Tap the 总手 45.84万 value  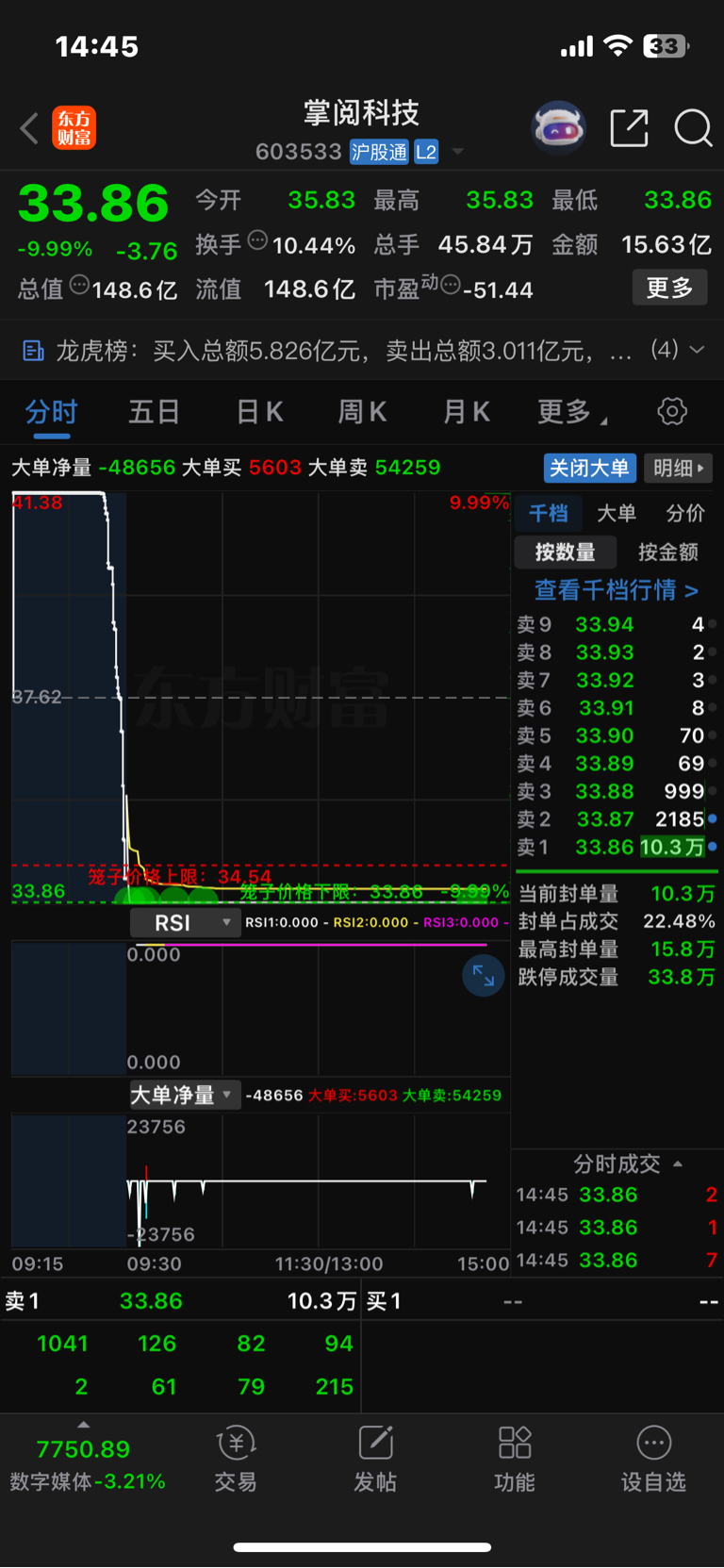pos(485,245)
